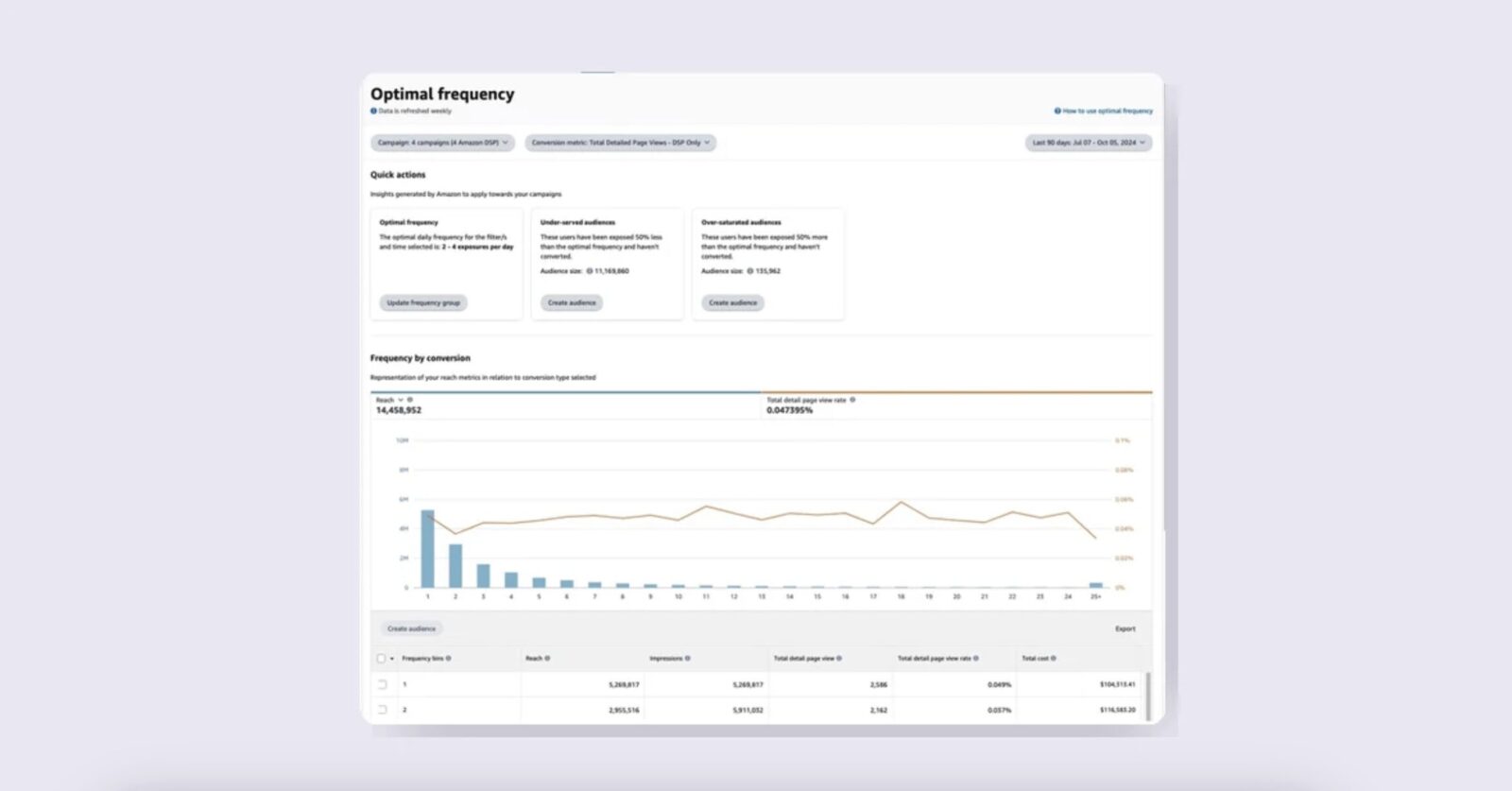The height and width of the screenshot is (791, 1512).
Task: Click info icon next to Over-saturated audience size
Action: 750,271
